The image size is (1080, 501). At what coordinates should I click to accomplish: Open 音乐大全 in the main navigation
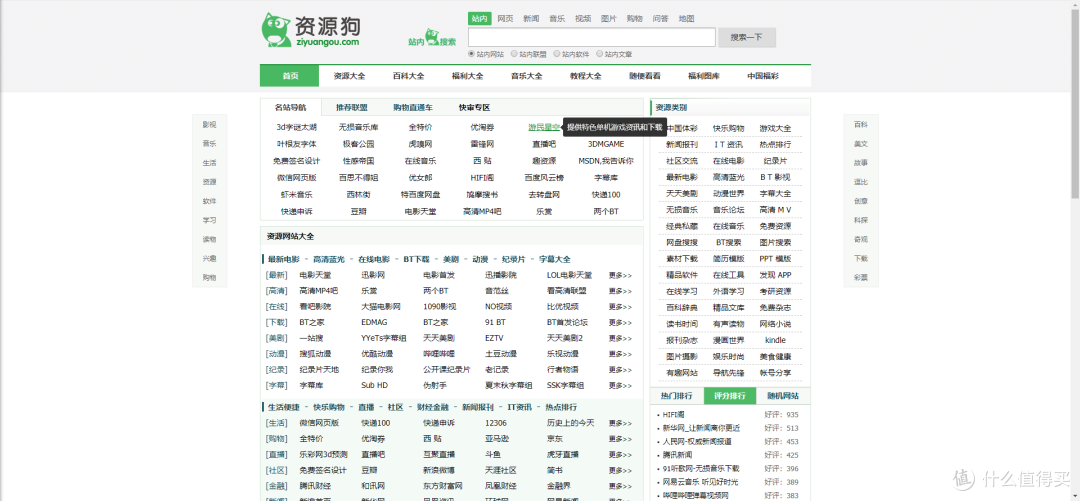click(x=526, y=76)
